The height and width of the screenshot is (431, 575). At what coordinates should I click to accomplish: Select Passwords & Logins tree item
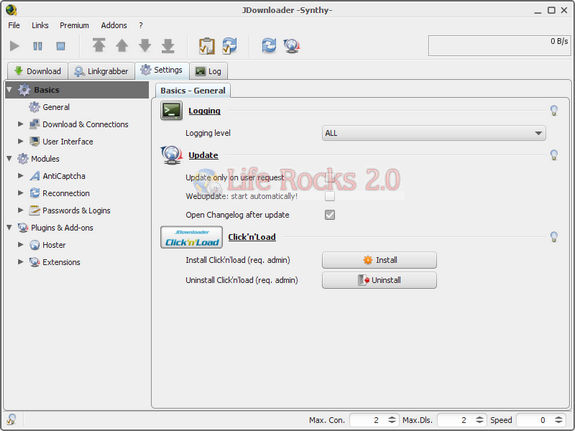(x=70, y=211)
